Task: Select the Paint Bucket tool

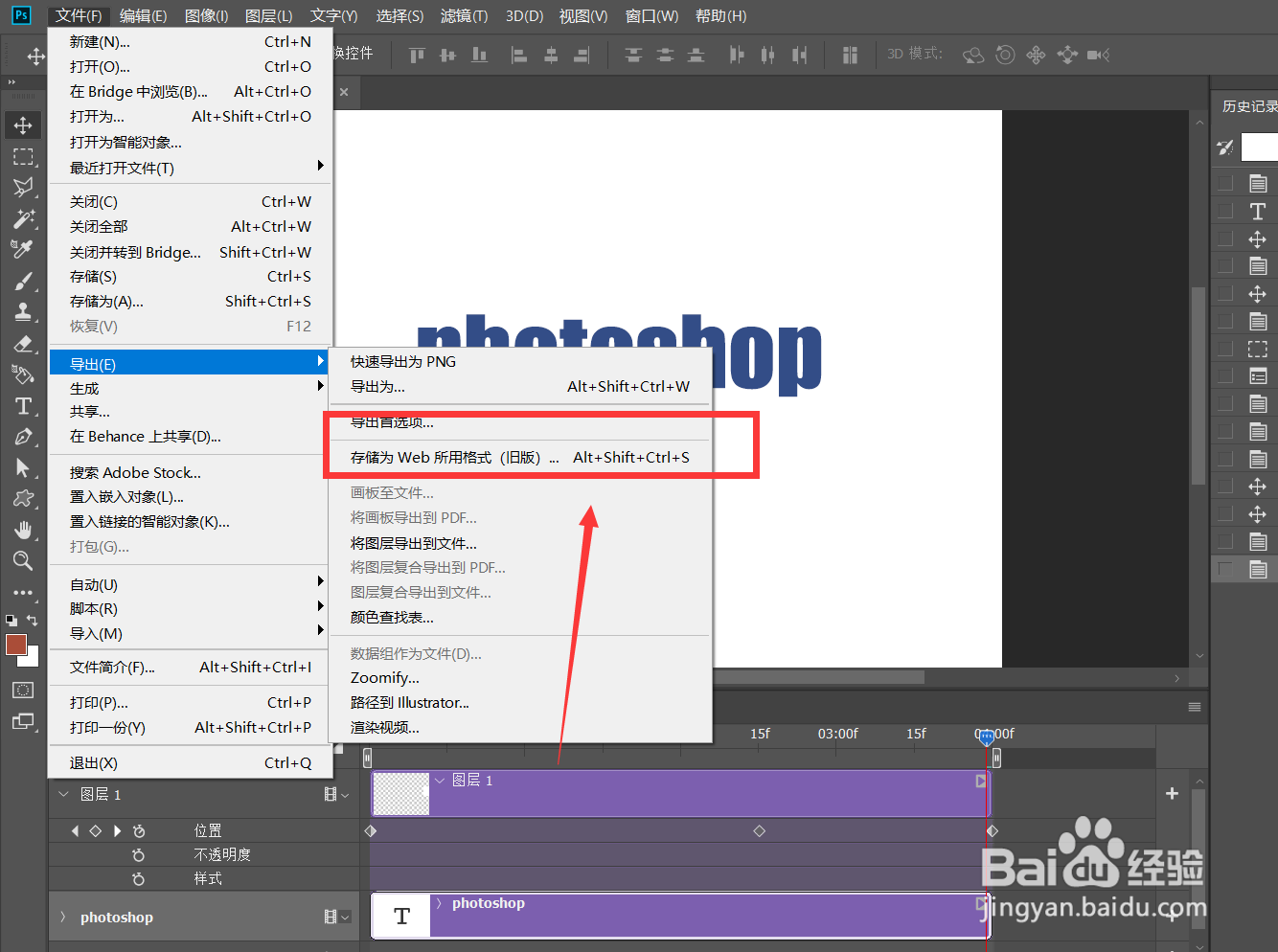Action: [23, 374]
